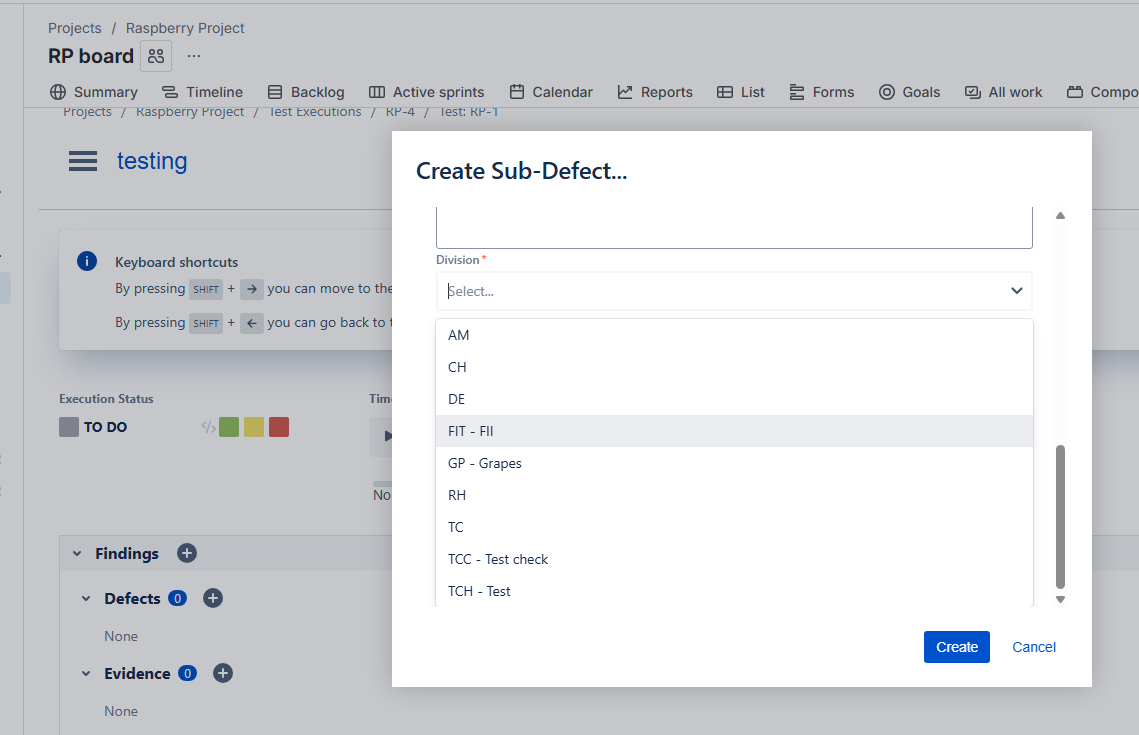
Task: Click the hamburger menu next to testing
Action: coord(83,161)
